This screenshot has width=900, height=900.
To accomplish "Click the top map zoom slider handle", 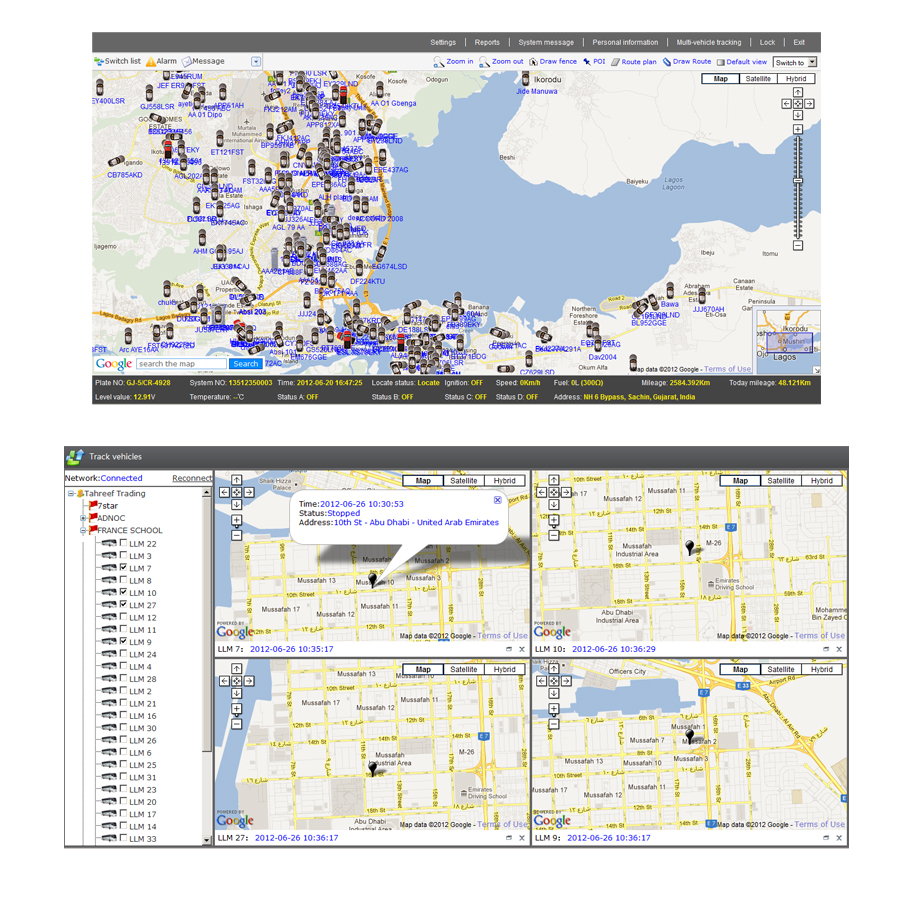I will 798,180.
